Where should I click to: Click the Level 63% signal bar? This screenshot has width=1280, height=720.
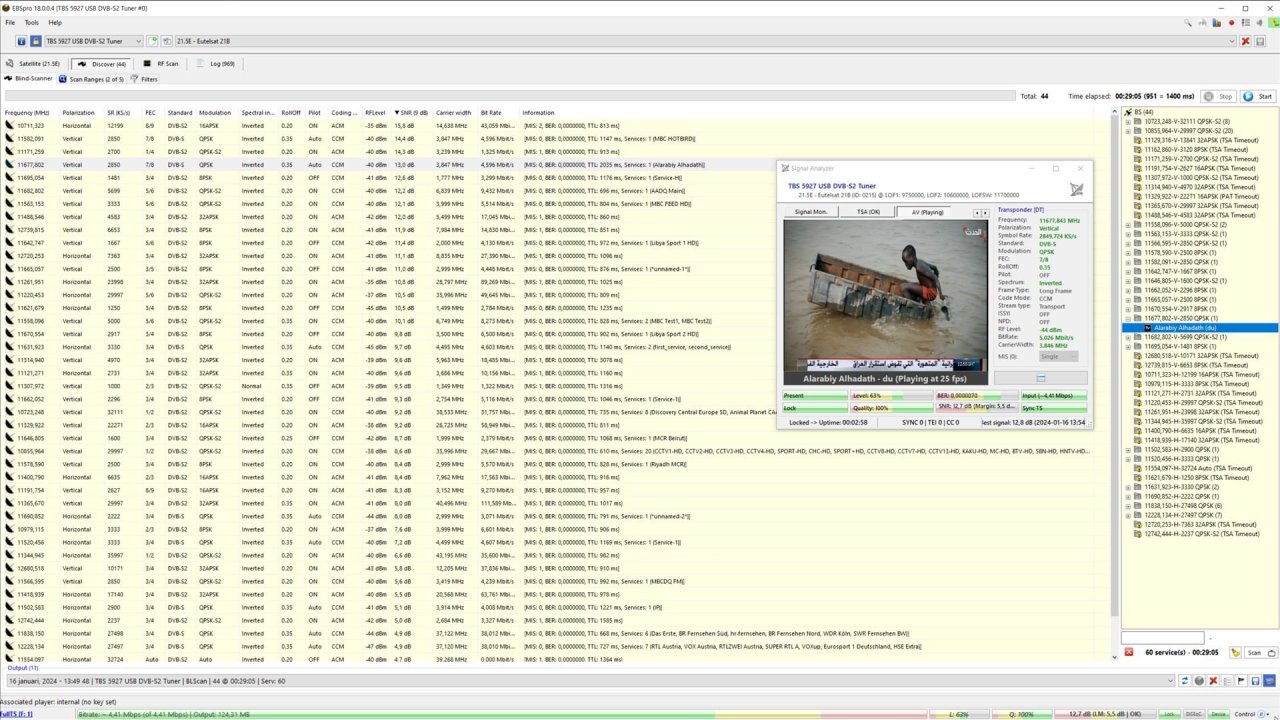point(890,395)
